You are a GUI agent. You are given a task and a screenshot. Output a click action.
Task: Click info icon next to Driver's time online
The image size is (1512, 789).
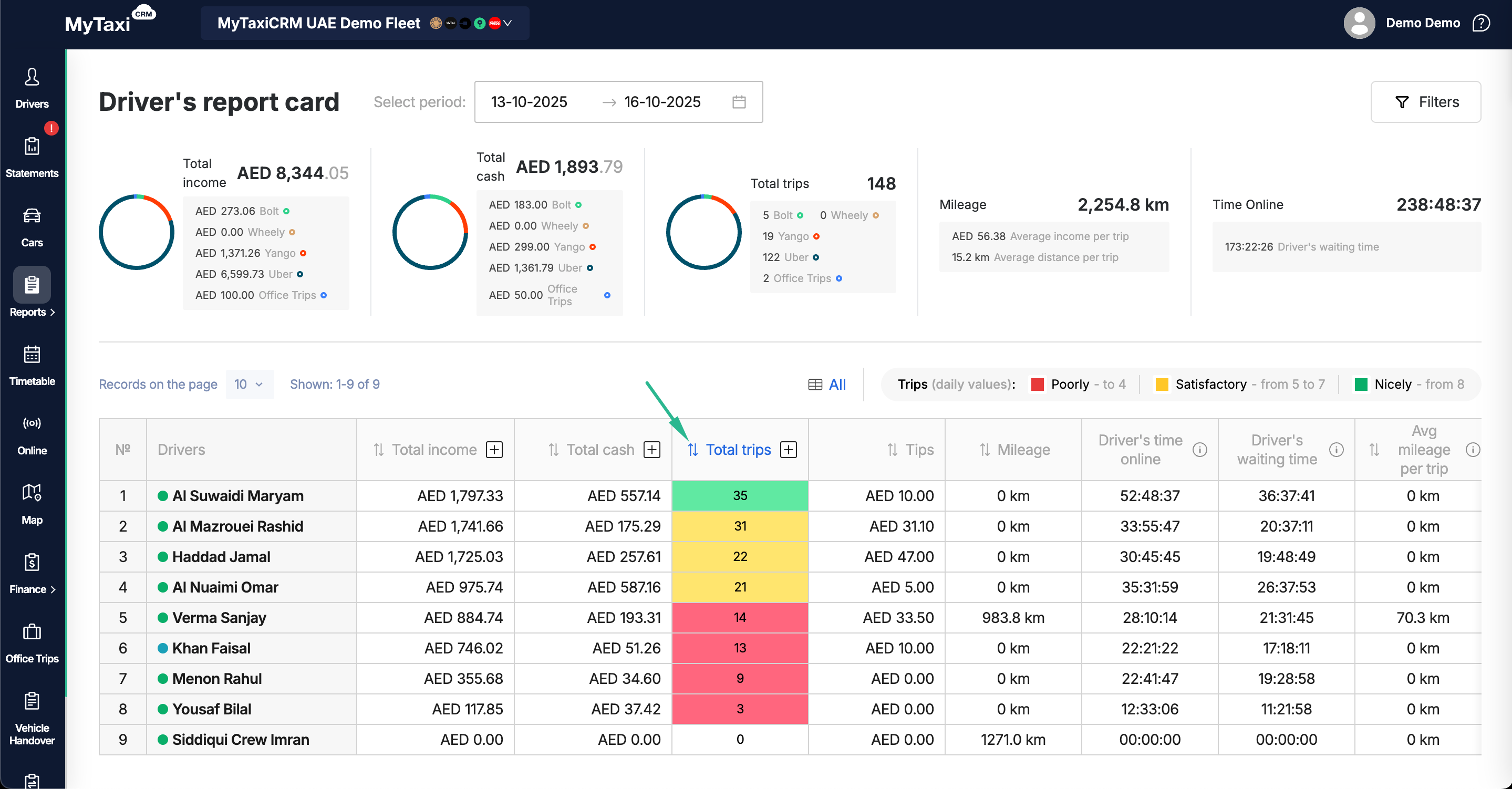tap(1200, 450)
